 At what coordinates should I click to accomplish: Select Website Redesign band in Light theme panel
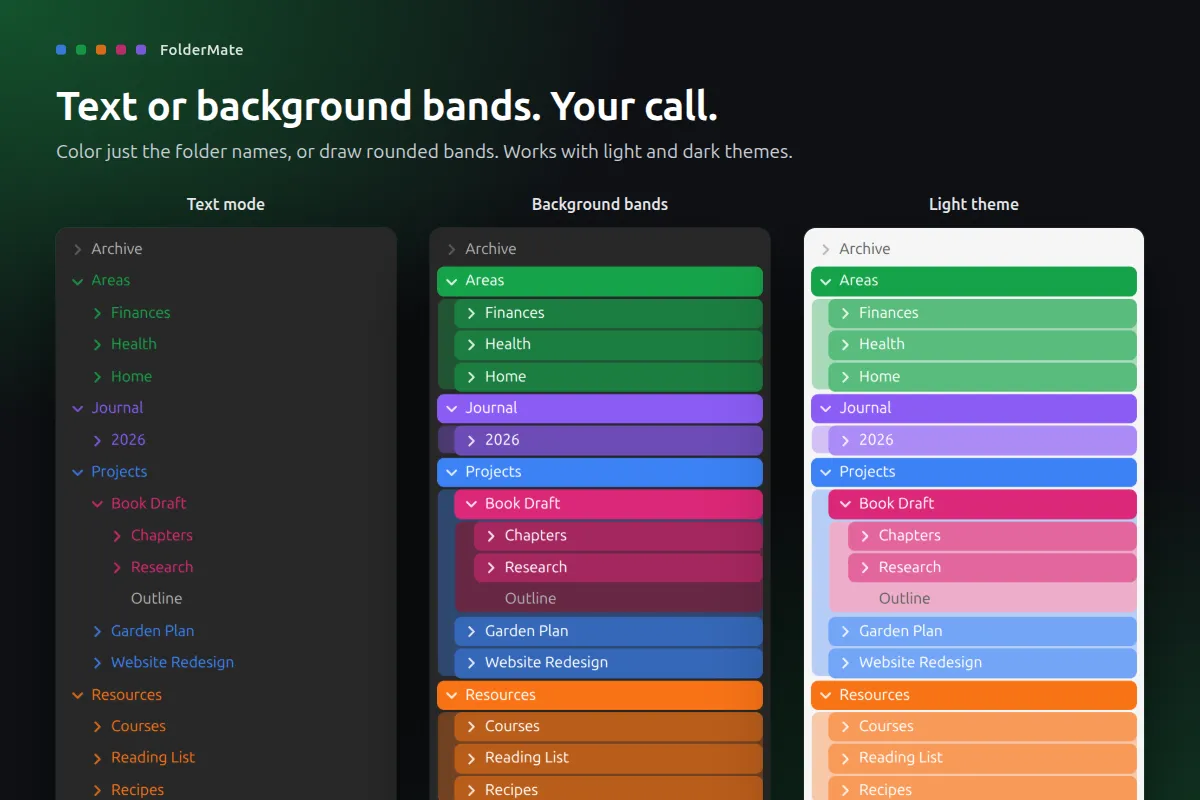point(983,663)
